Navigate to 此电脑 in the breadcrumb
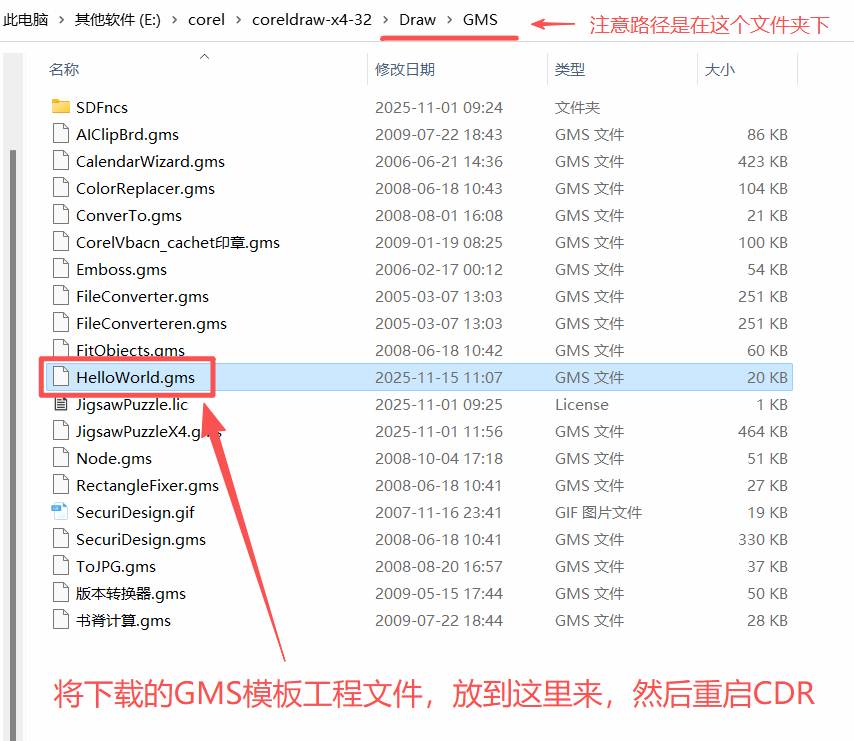The height and width of the screenshot is (741, 854). tap(26, 20)
